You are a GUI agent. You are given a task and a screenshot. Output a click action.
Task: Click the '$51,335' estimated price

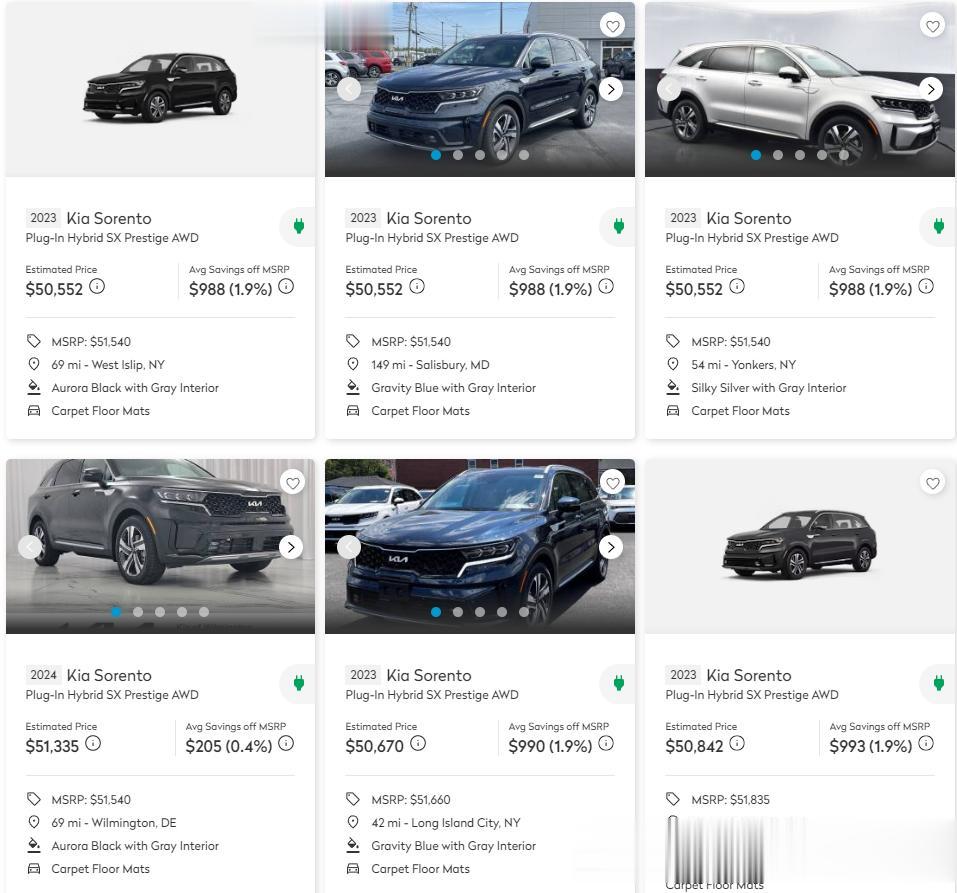click(x=52, y=746)
